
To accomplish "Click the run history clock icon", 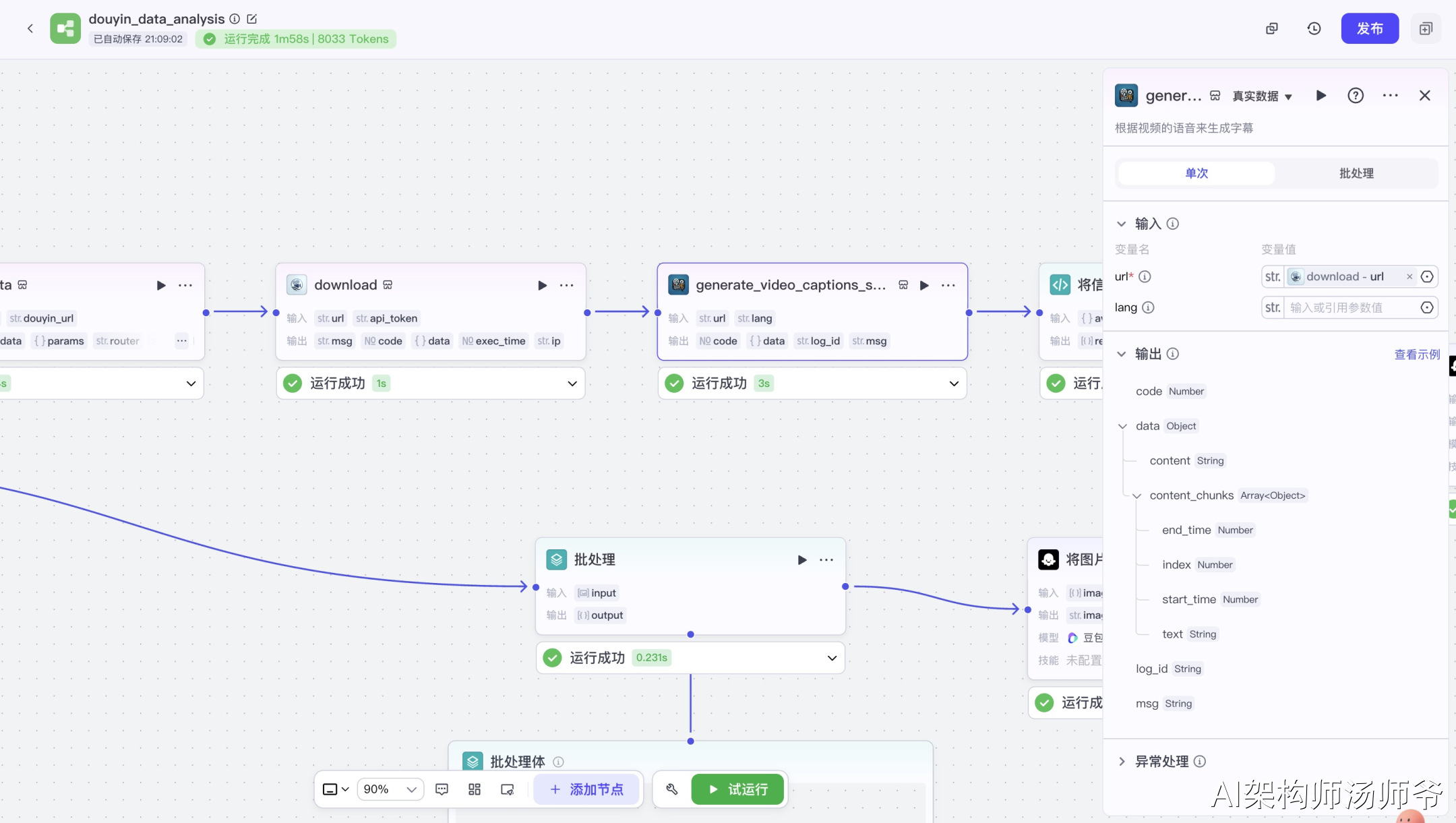I will coord(1314,28).
